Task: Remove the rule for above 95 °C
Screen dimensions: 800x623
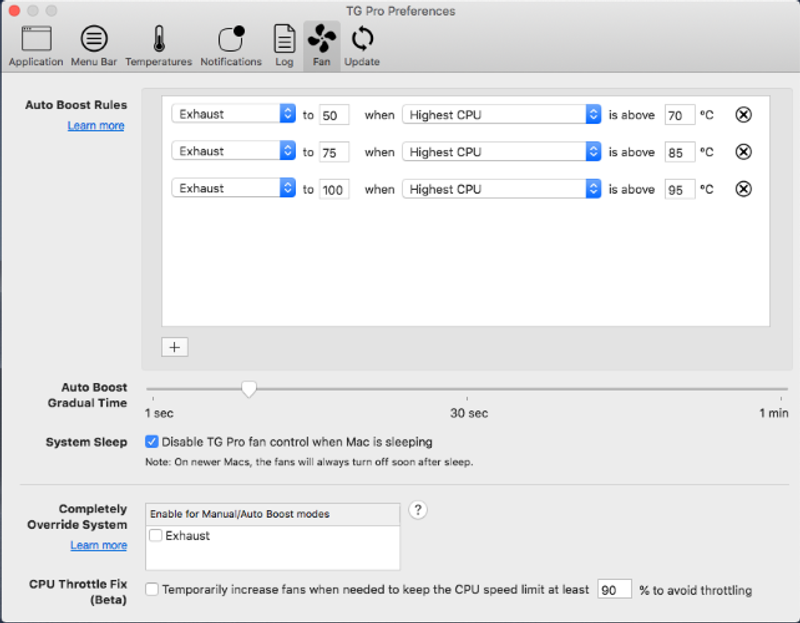Action: click(743, 189)
